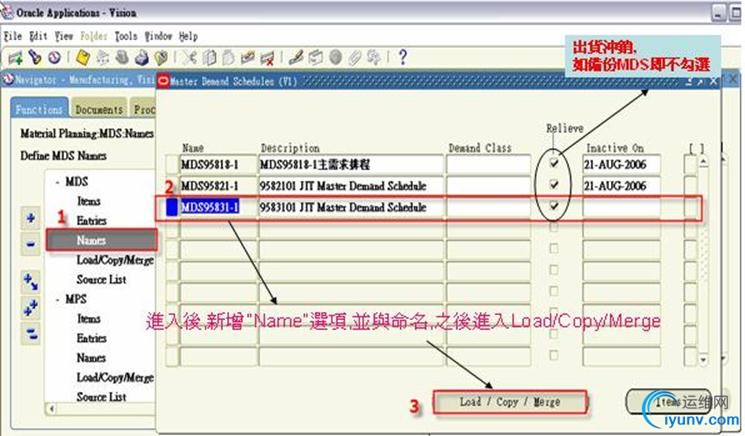Select Names under MPS in Navigator
This screenshot has height=436, width=745.
click(x=91, y=358)
